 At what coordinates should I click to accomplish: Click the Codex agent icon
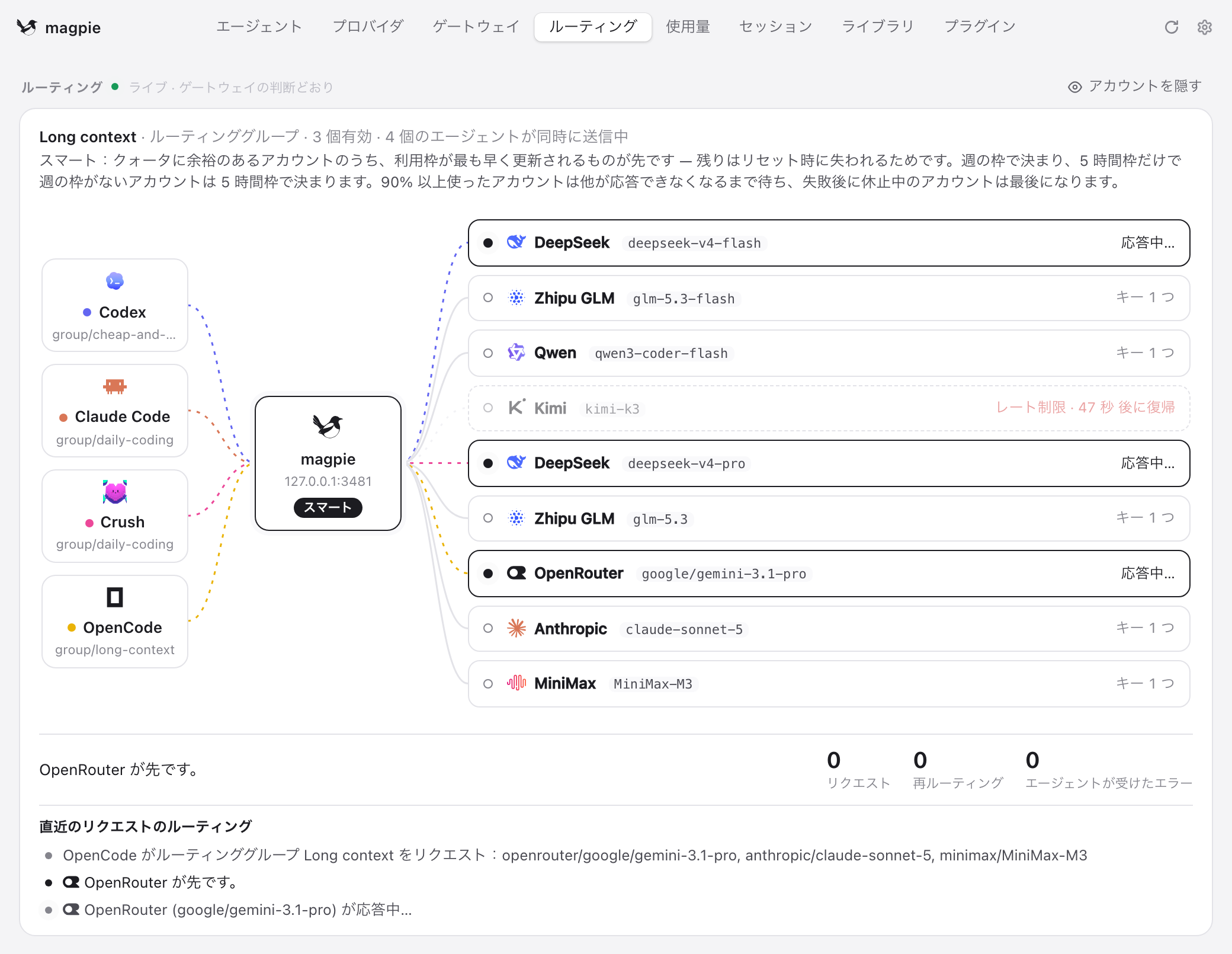point(115,281)
